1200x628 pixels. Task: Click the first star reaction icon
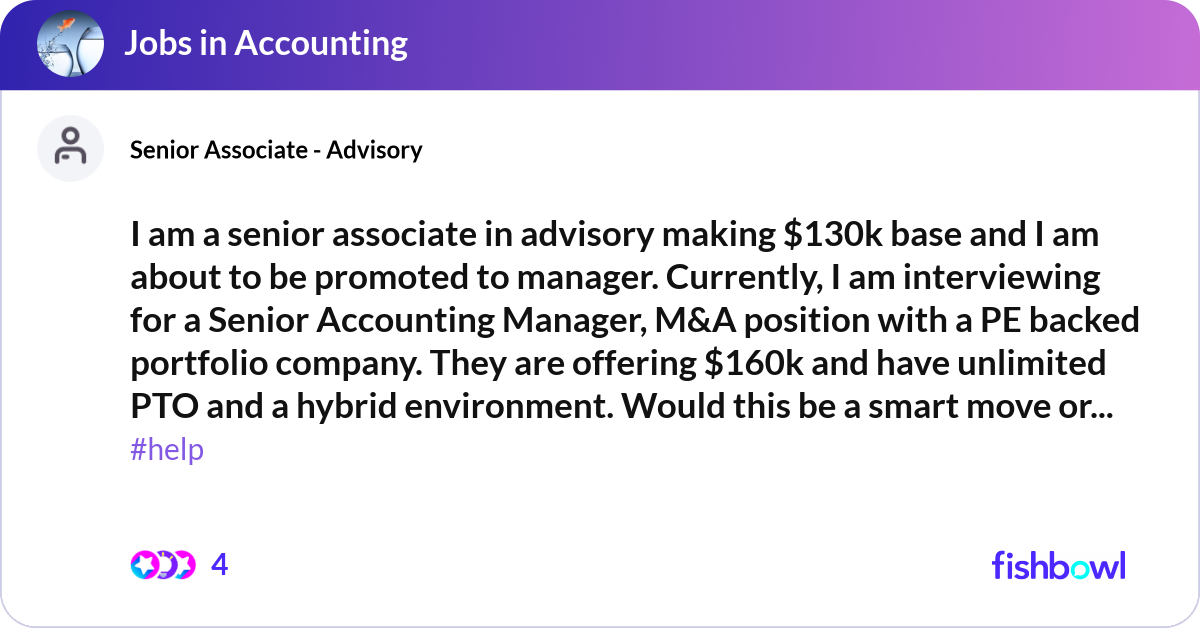pyautogui.click(x=143, y=565)
